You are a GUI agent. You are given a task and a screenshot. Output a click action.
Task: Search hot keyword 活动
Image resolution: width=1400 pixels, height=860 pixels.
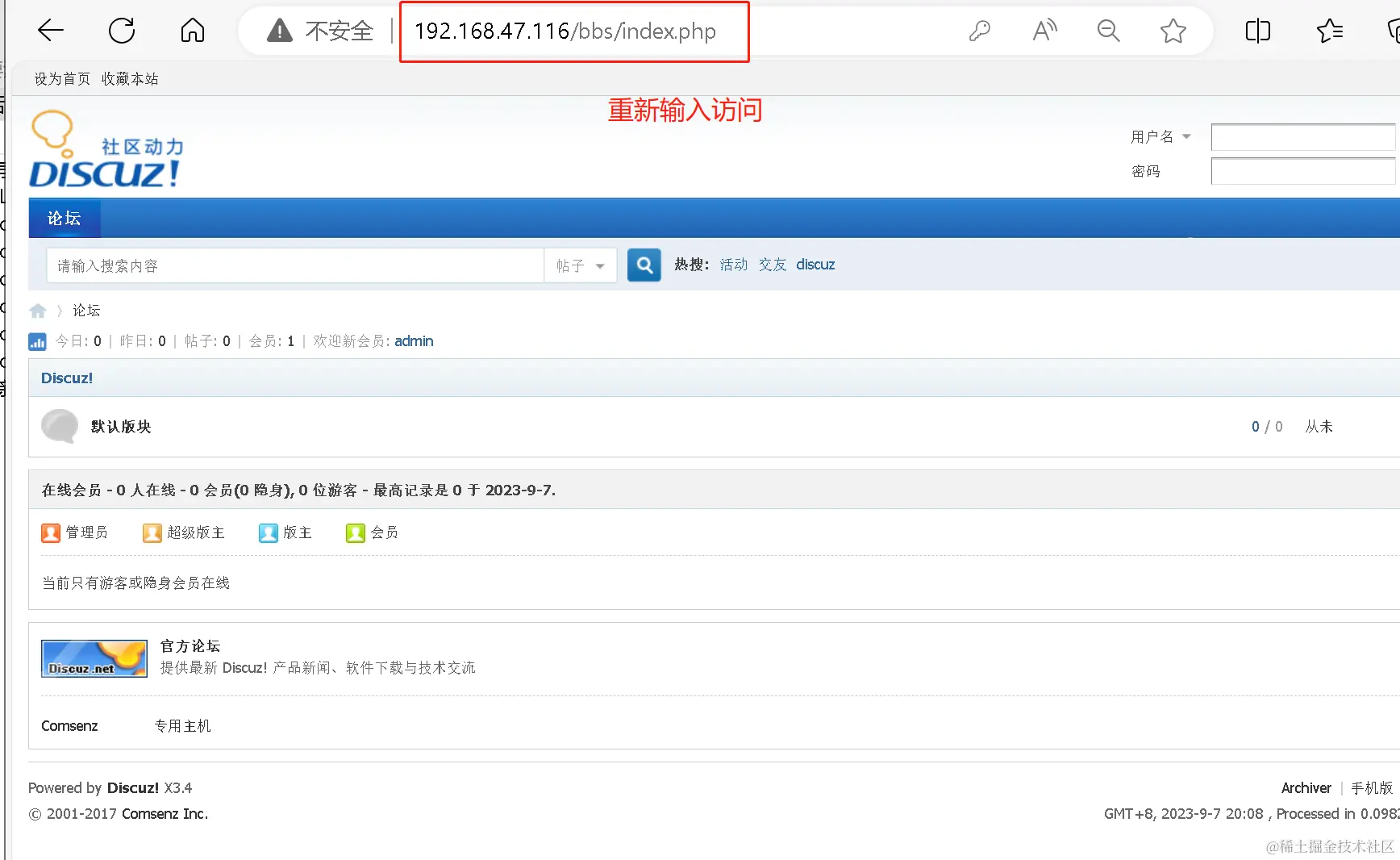coord(734,265)
